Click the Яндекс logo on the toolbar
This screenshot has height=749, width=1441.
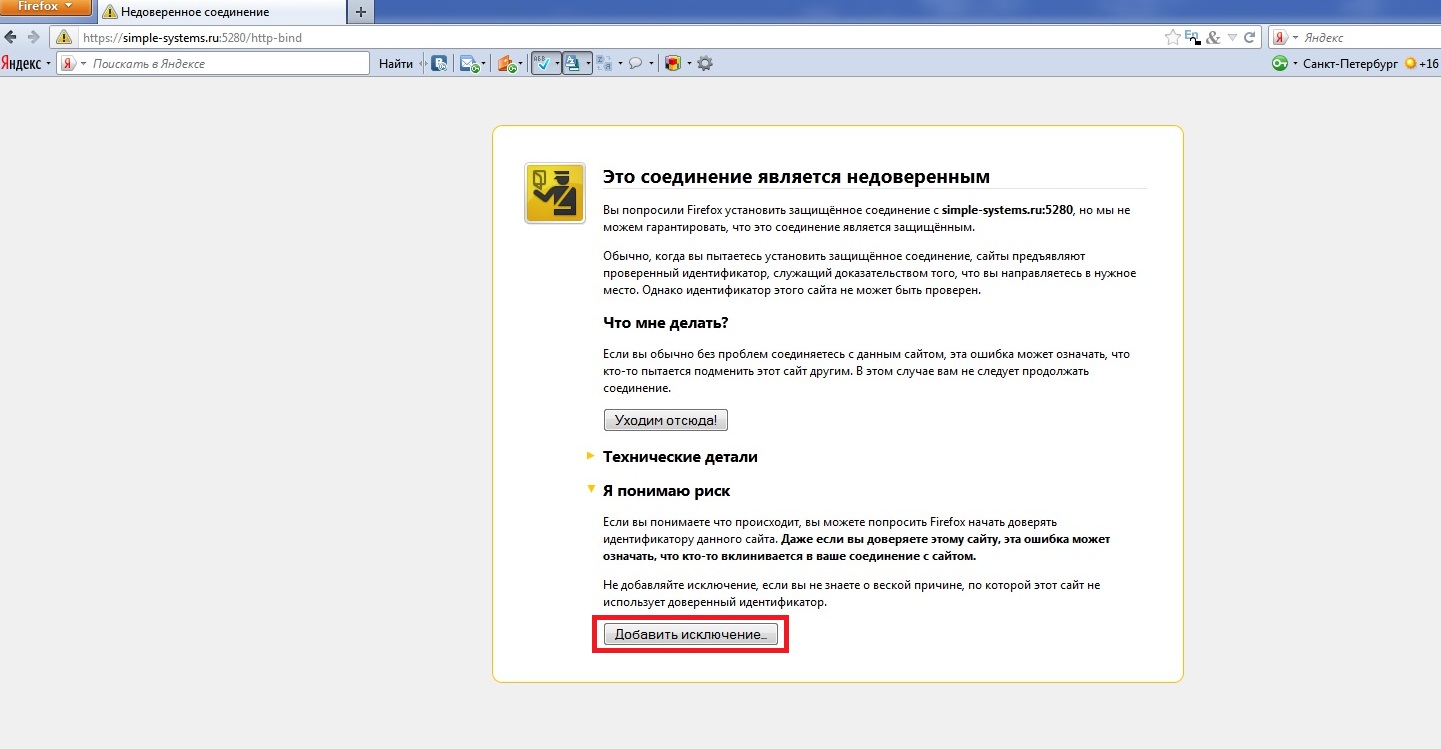point(20,63)
